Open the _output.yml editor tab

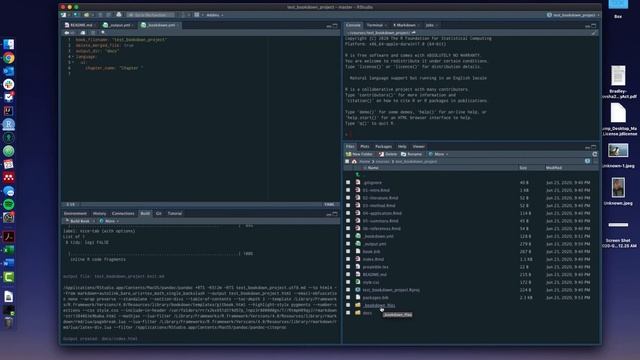click(x=119, y=25)
